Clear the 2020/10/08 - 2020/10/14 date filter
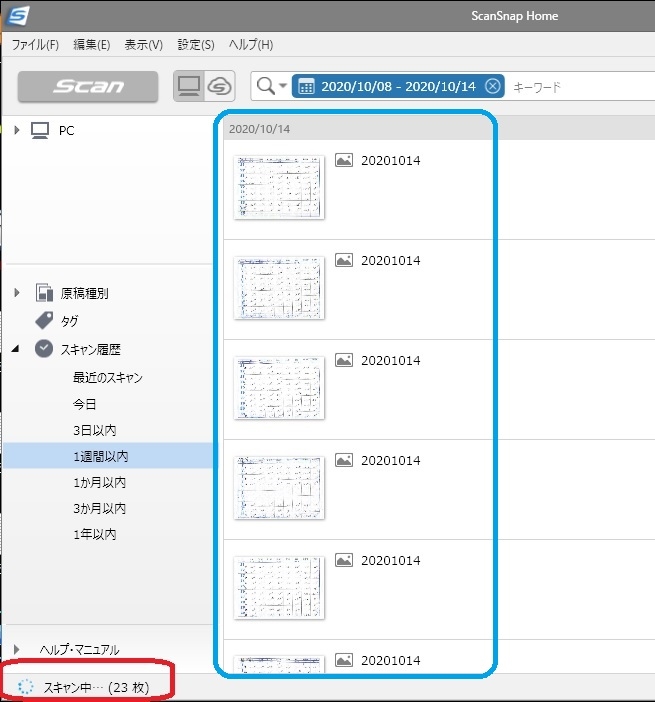 (492, 86)
